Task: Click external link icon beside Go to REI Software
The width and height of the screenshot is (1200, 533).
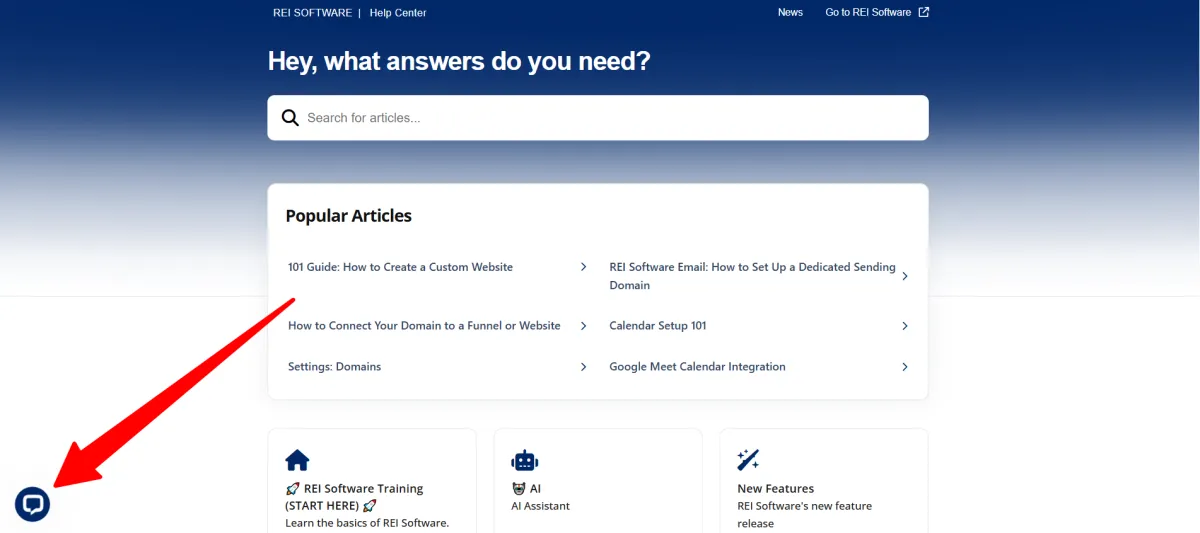Action: pyautogui.click(x=923, y=13)
